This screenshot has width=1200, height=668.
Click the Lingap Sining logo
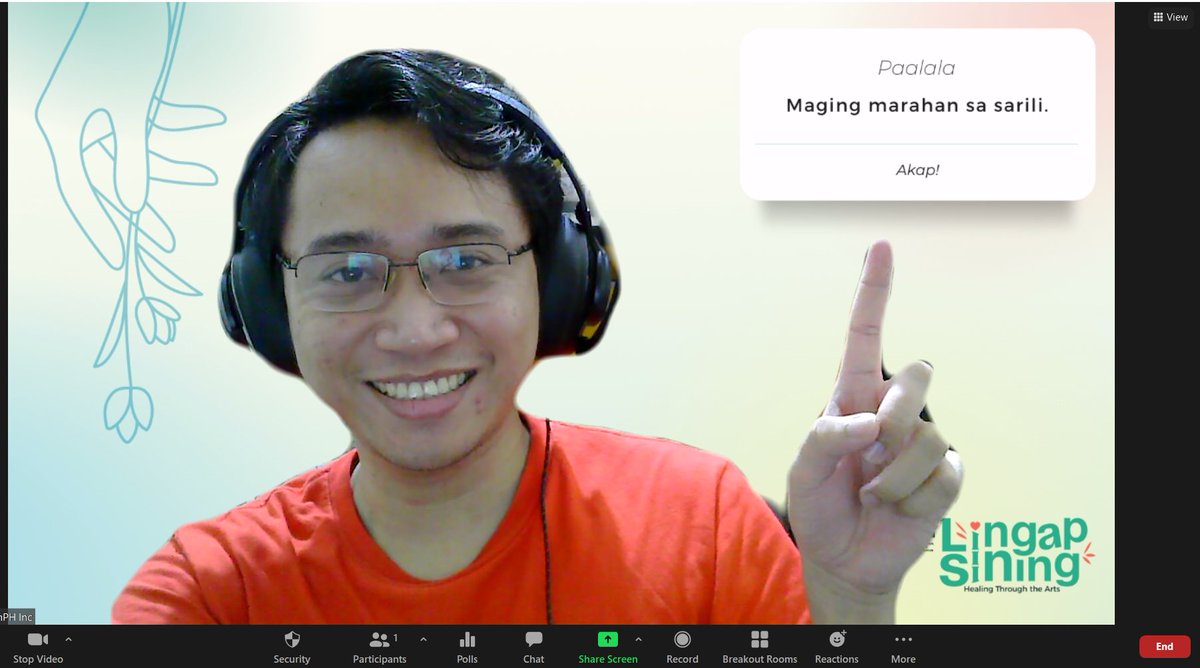tap(1016, 555)
